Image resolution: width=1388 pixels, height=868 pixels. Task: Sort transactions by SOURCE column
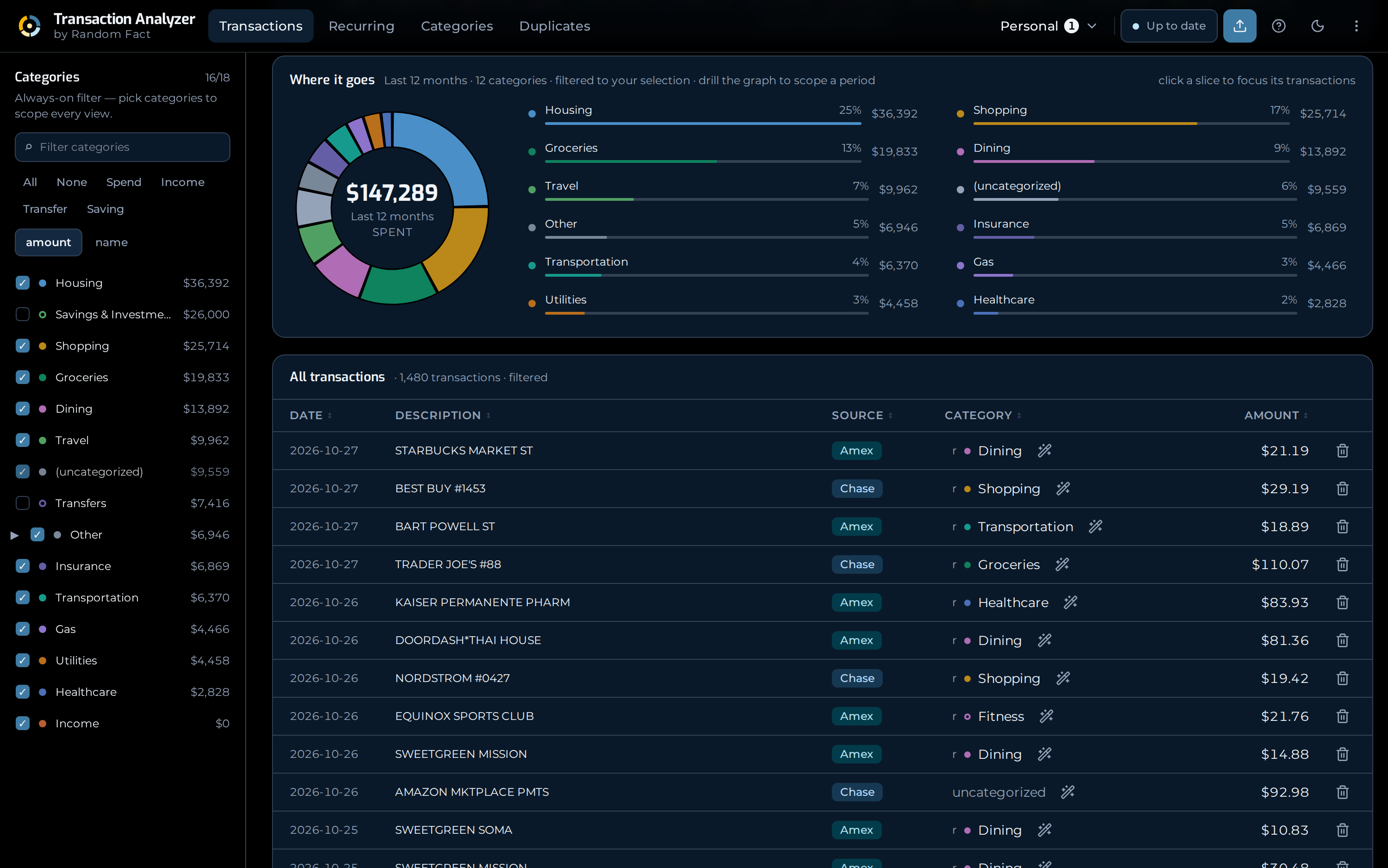point(861,415)
